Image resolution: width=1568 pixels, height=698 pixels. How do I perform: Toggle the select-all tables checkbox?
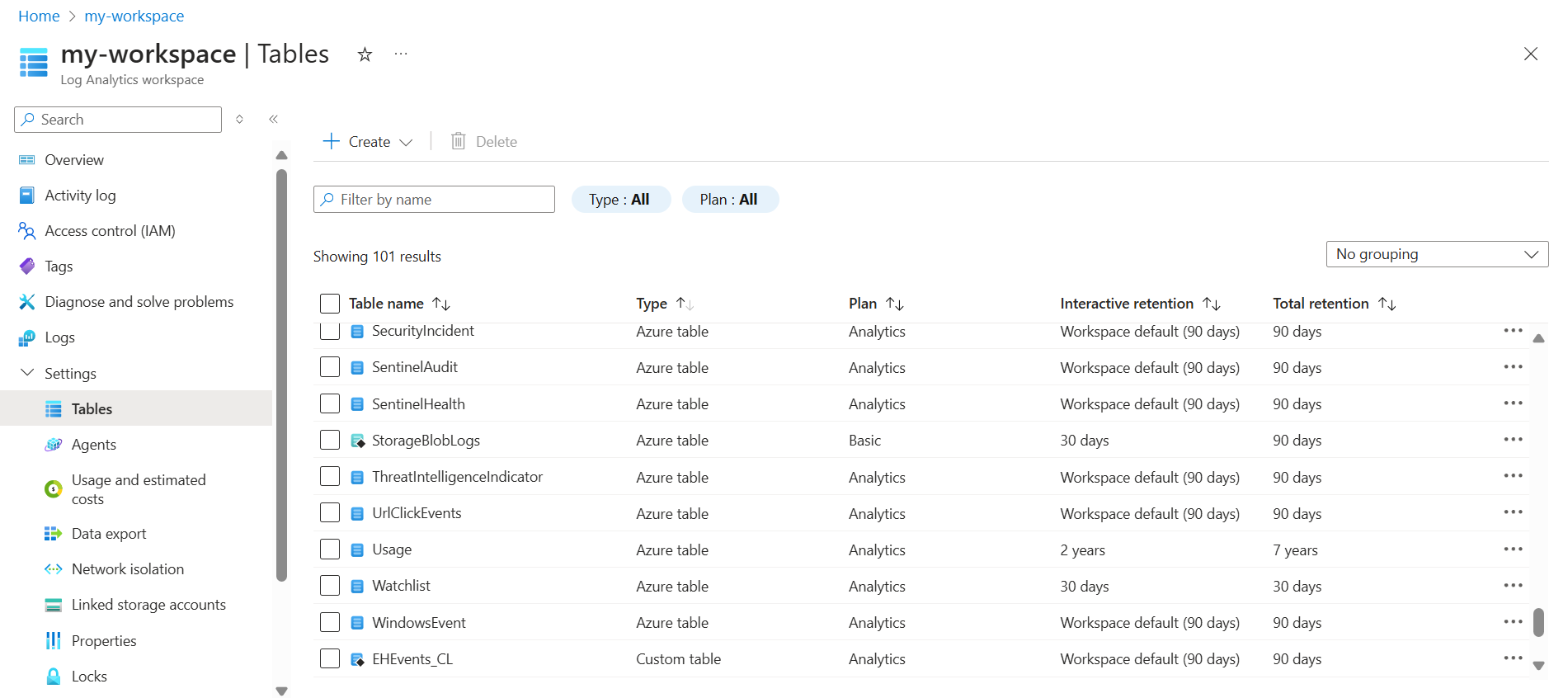[330, 304]
